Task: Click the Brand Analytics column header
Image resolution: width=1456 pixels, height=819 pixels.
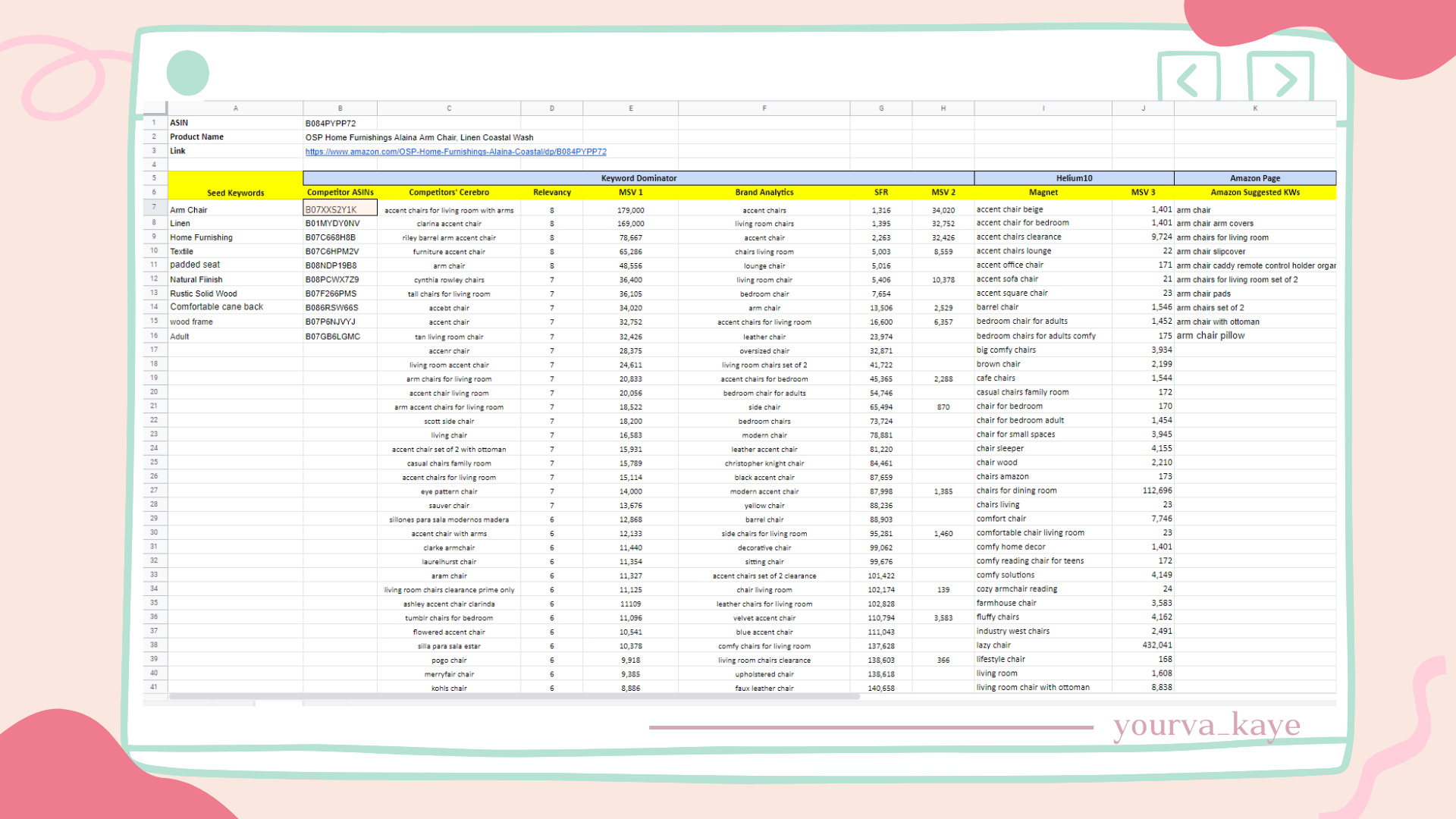Action: point(764,193)
